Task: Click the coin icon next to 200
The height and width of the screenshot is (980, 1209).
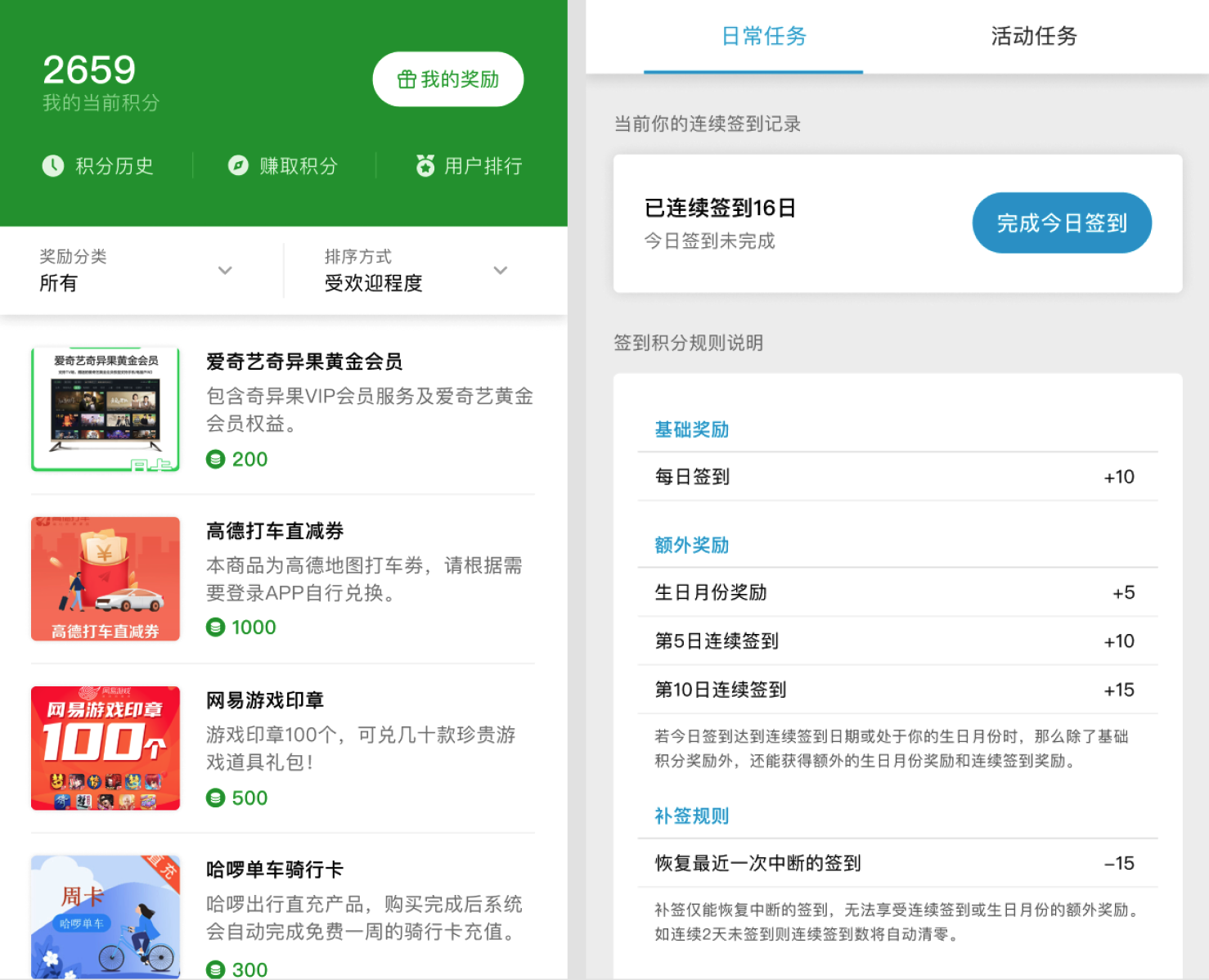Action: (x=215, y=459)
